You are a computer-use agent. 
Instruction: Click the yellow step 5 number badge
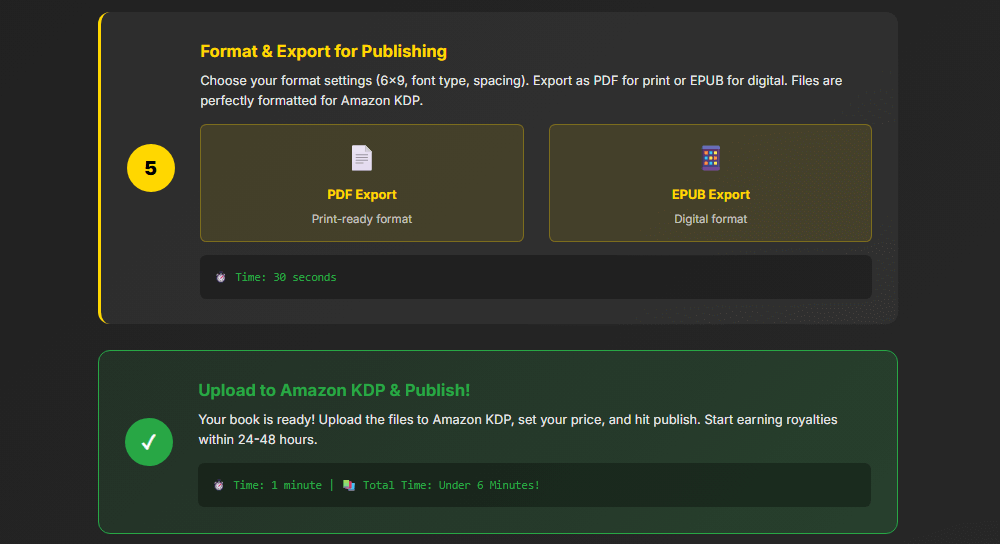coord(150,168)
